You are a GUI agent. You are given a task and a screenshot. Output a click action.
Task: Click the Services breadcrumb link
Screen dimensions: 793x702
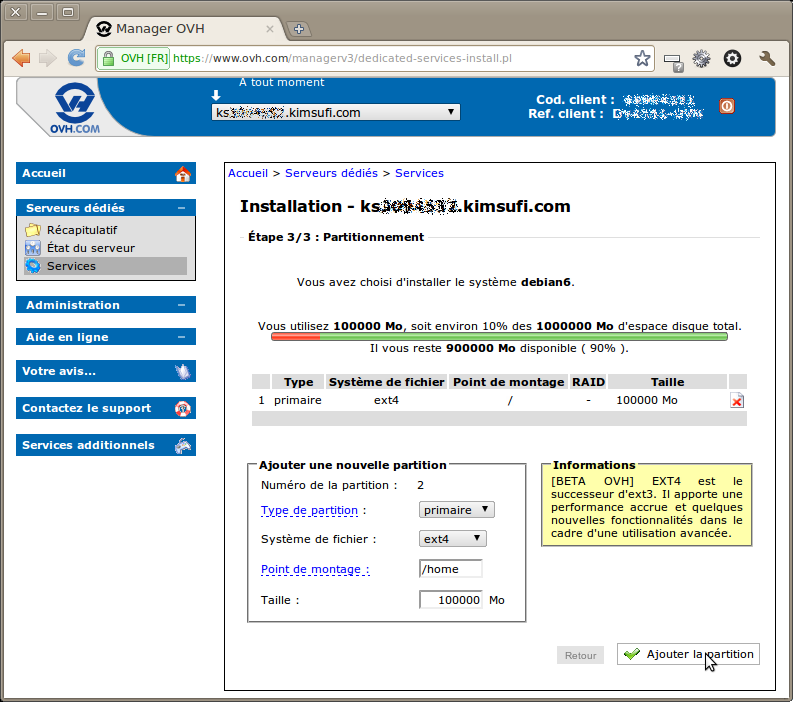click(419, 173)
